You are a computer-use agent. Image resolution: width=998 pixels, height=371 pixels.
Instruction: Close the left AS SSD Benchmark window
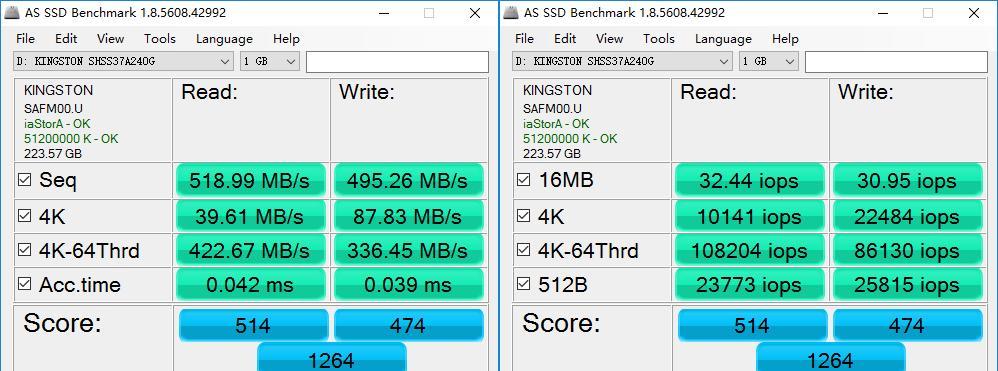click(475, 13)
